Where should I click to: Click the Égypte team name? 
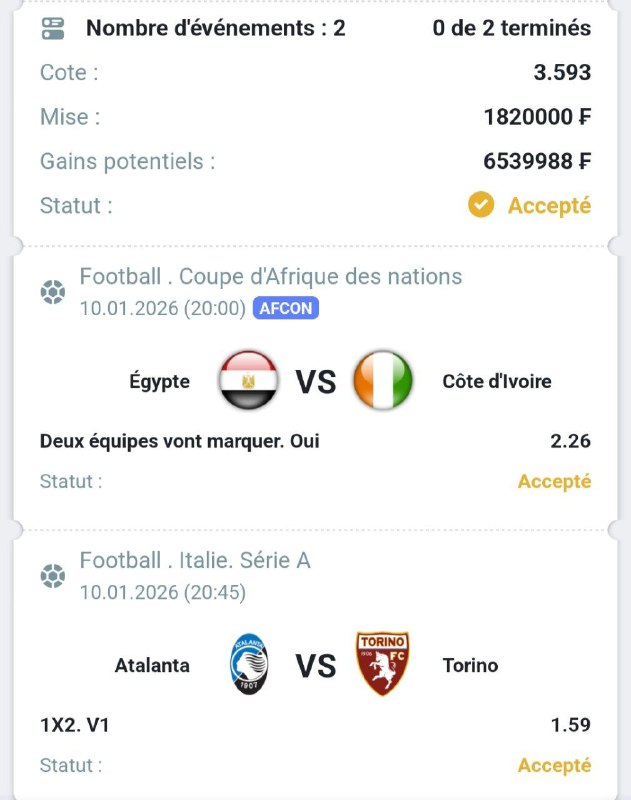point(160,381)
